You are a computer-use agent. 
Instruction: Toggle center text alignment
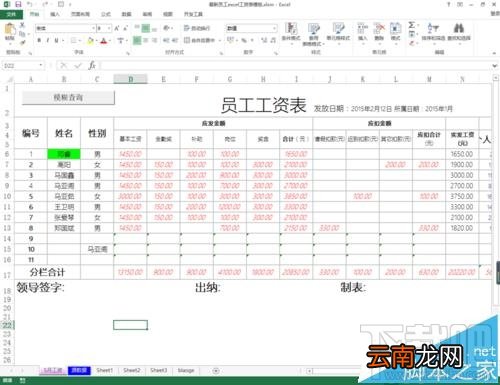pyautogui.click(x=146, y=41)
